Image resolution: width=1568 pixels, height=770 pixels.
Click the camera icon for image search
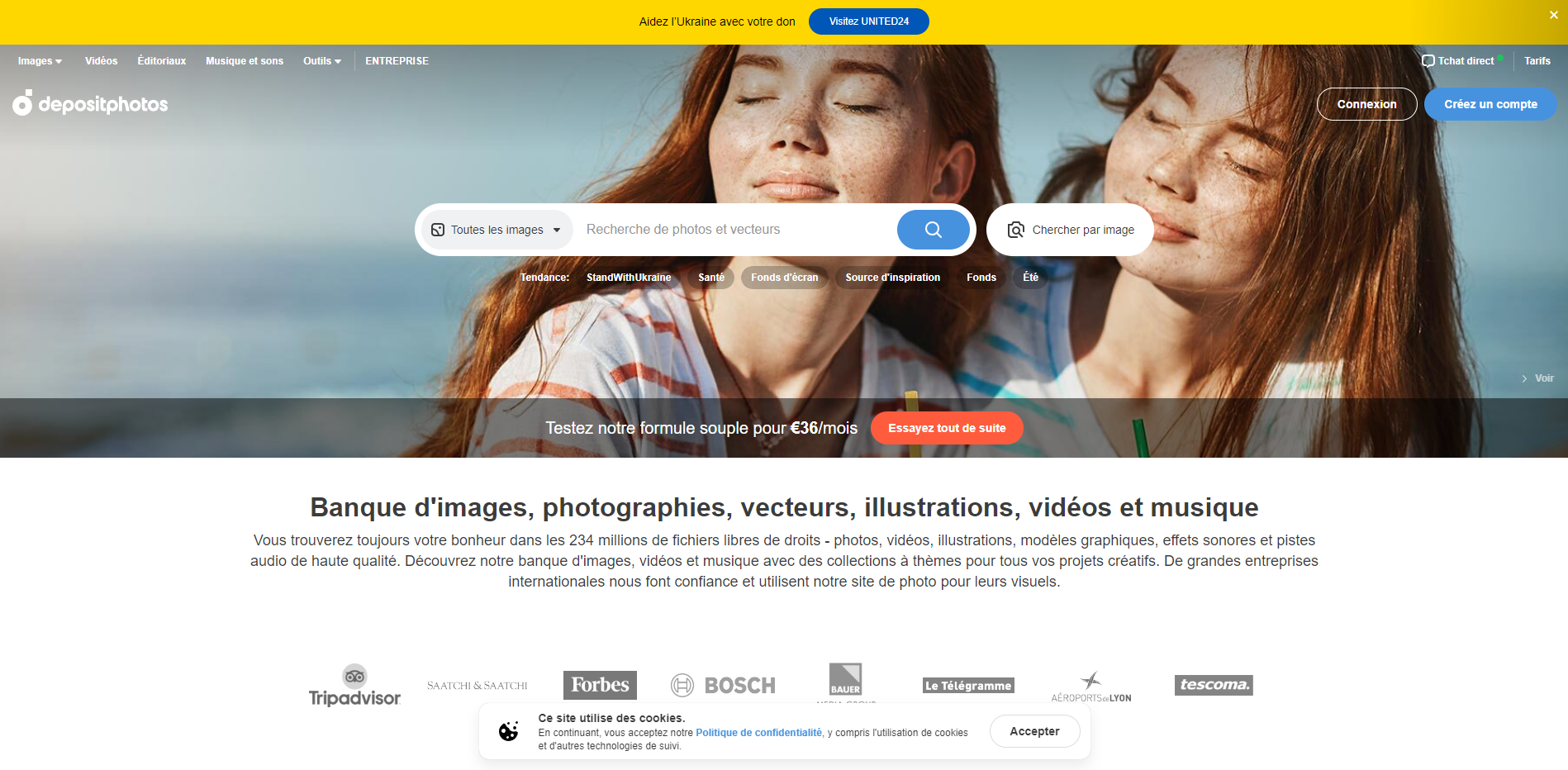click(x=1015, y=230)
